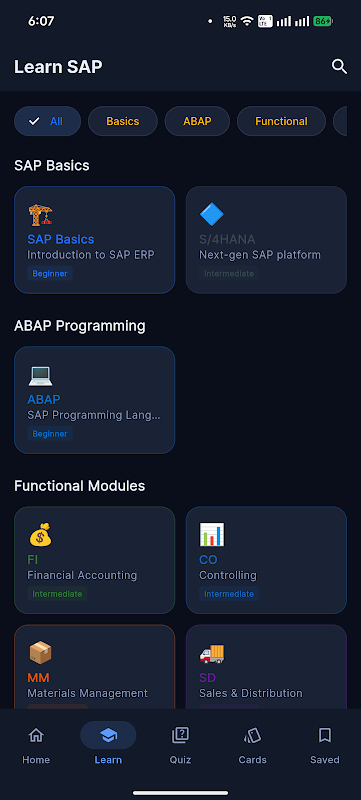Open search with the magnifier icon
Viewport: 361px width, 800px height.
tap(339, 66)
